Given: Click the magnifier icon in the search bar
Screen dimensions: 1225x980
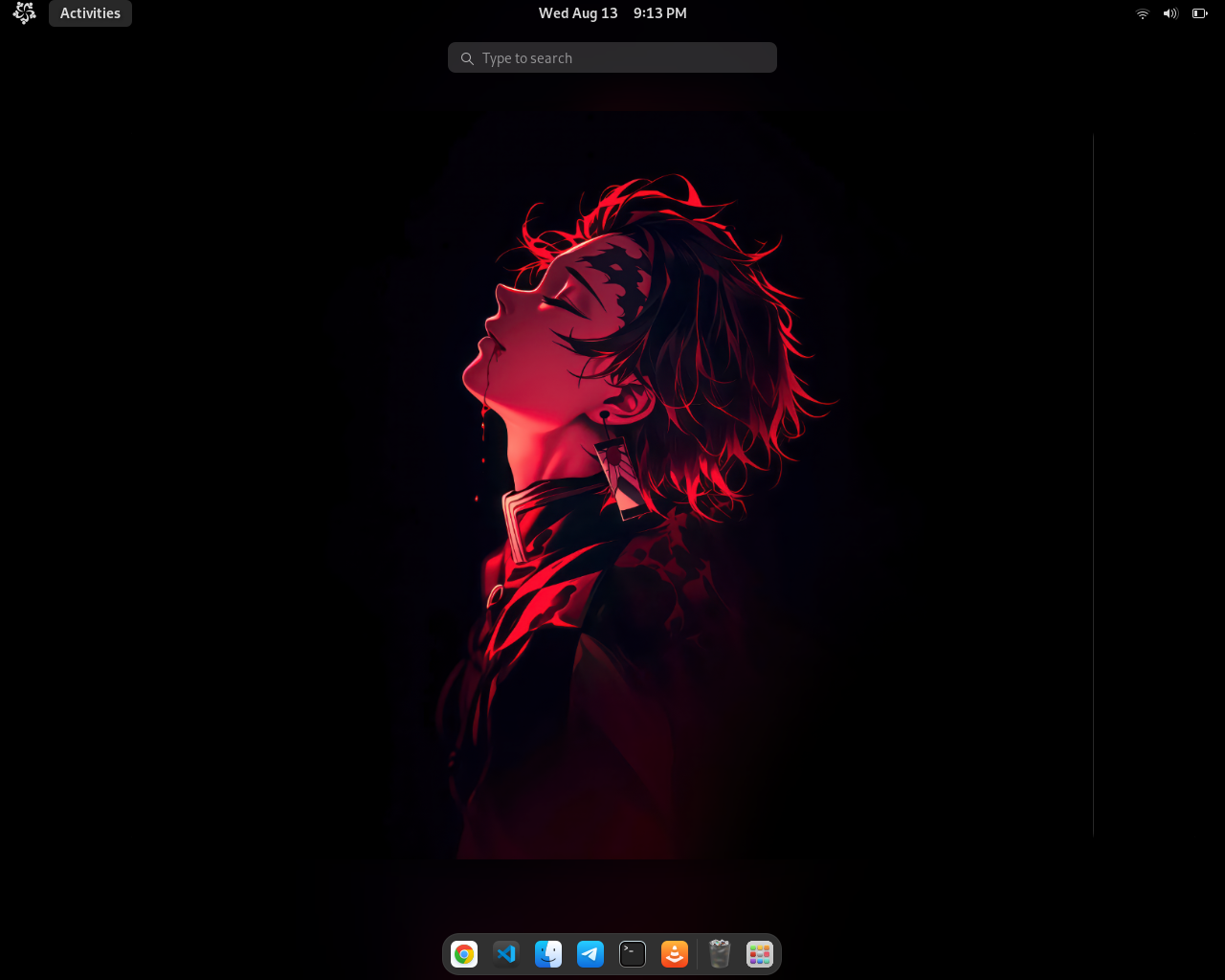Looking at the screenshot, I should tap(467, 57).
